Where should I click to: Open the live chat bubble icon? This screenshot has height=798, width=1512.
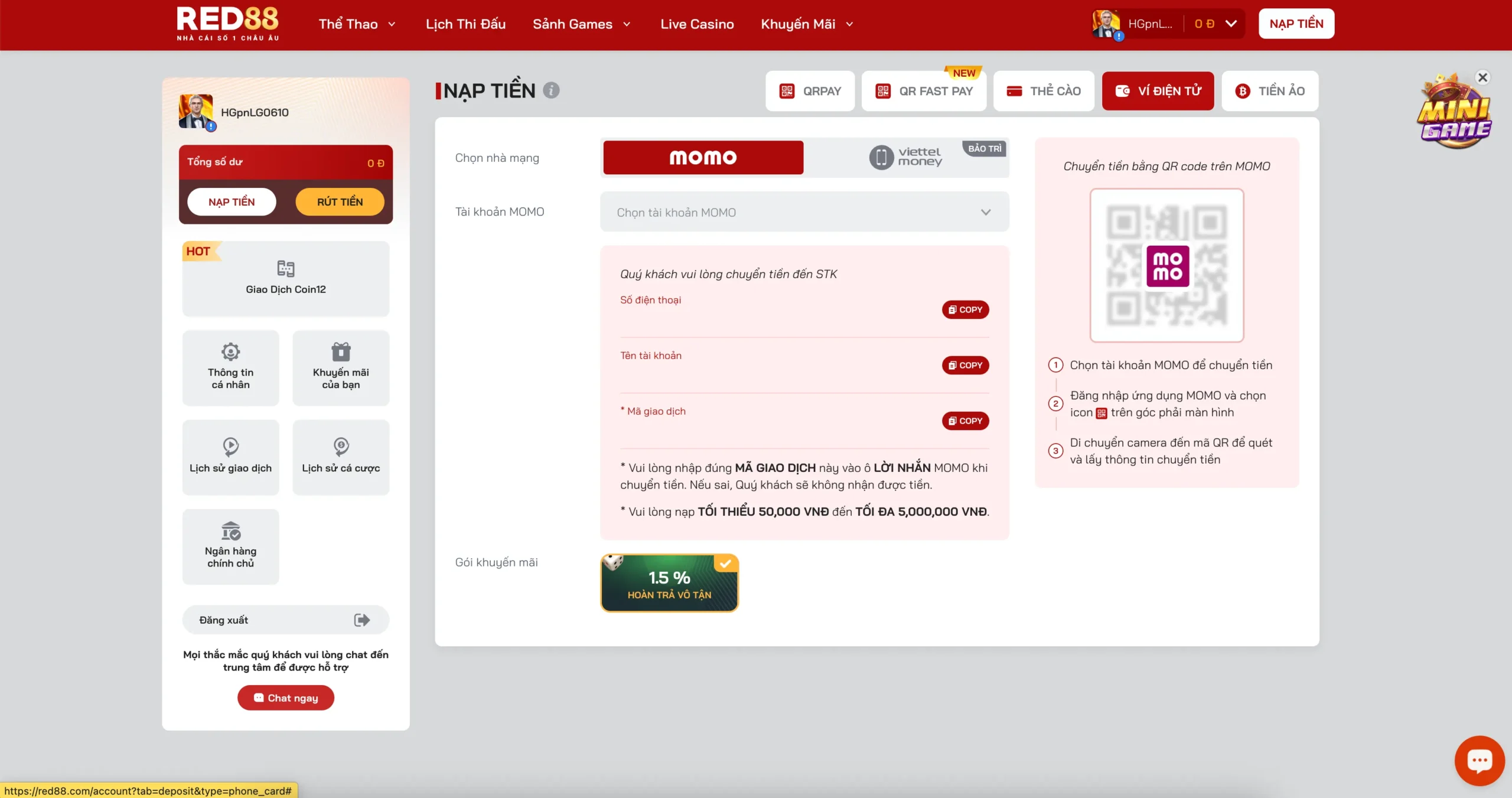(x=1480, y=761)
